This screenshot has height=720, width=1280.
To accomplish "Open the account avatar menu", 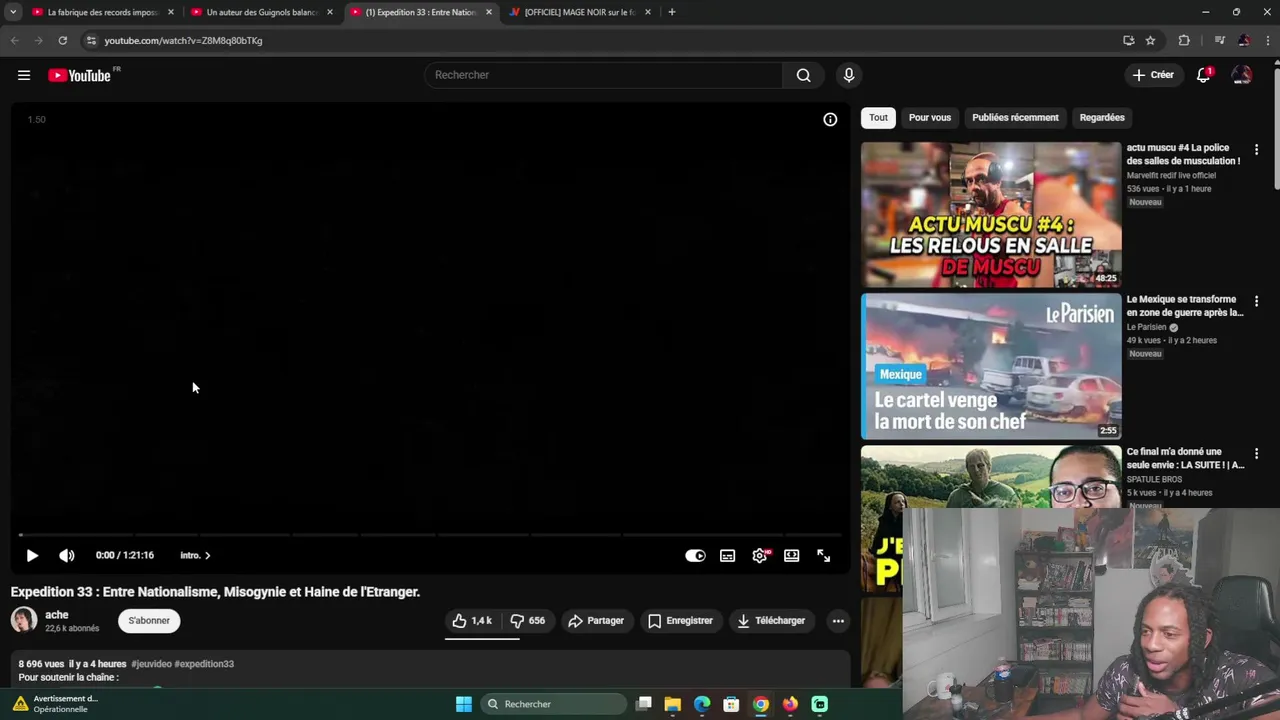I will coord(1242,75).
